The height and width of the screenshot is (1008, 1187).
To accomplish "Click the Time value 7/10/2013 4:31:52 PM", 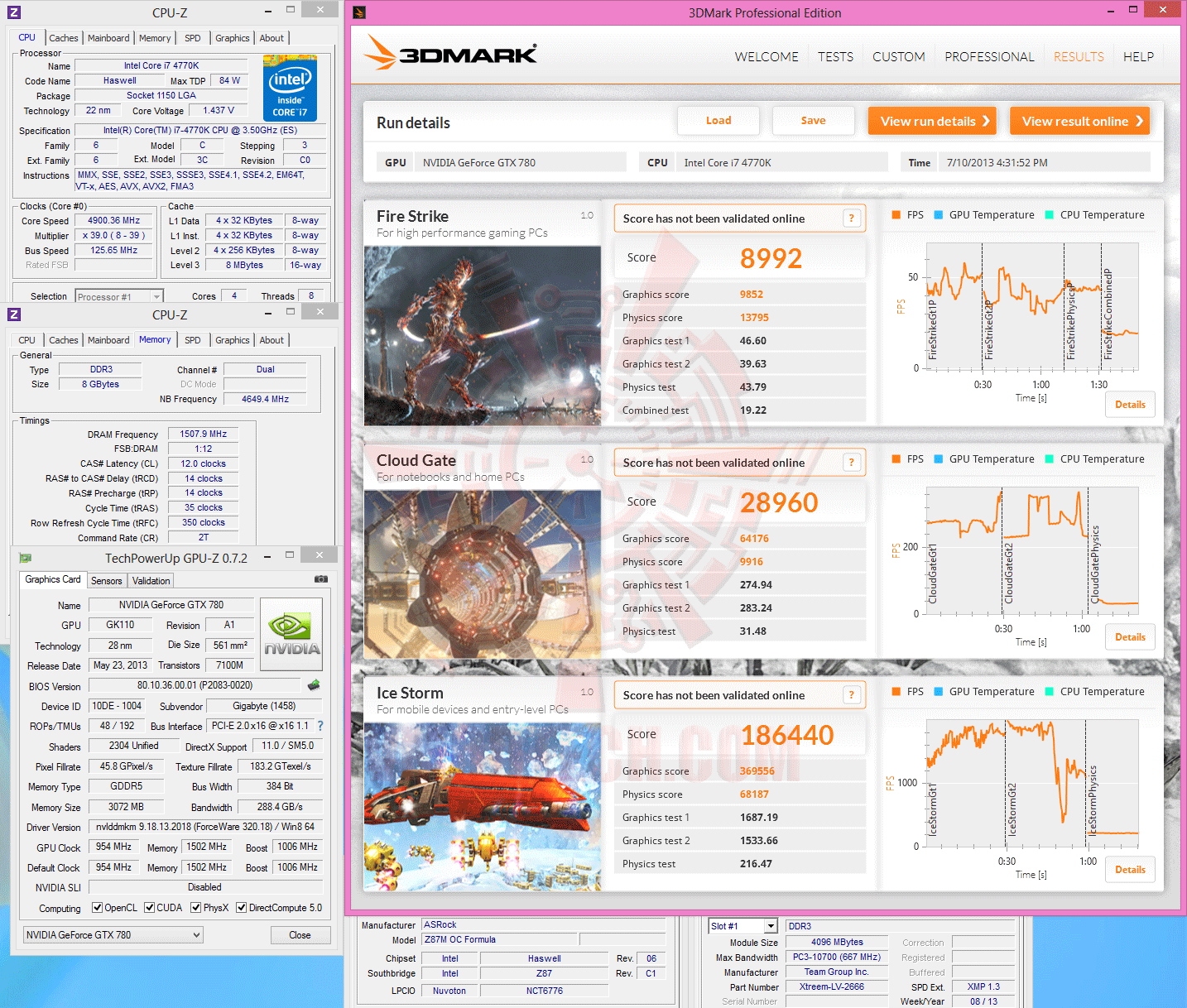I will 997,162.
